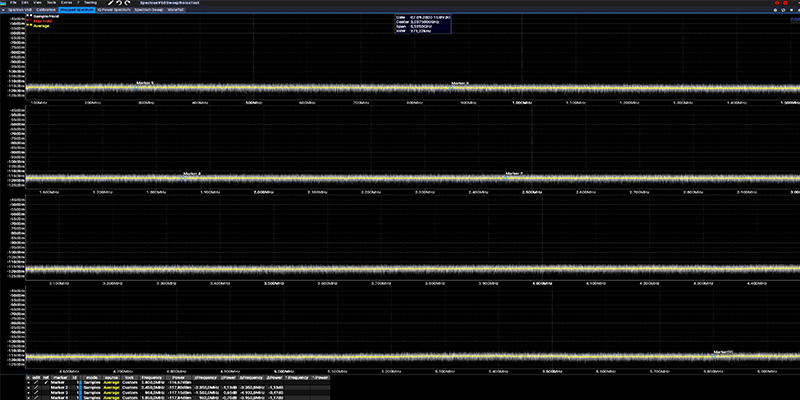800x400 pixels.
Task: Click the small arrow left of the tabs
Action: tap(3, 10)
